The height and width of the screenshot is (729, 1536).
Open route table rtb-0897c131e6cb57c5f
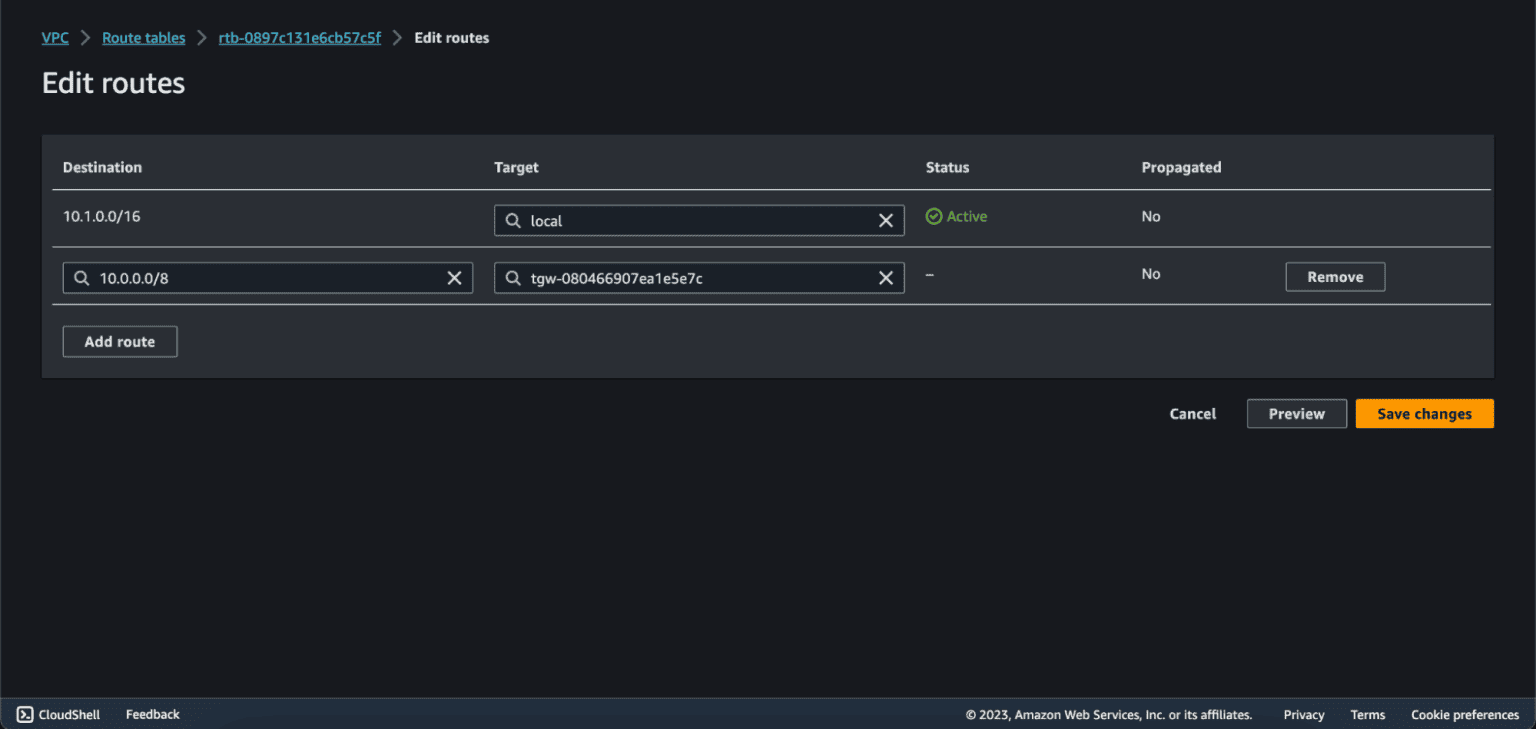(x=299, y=37)
